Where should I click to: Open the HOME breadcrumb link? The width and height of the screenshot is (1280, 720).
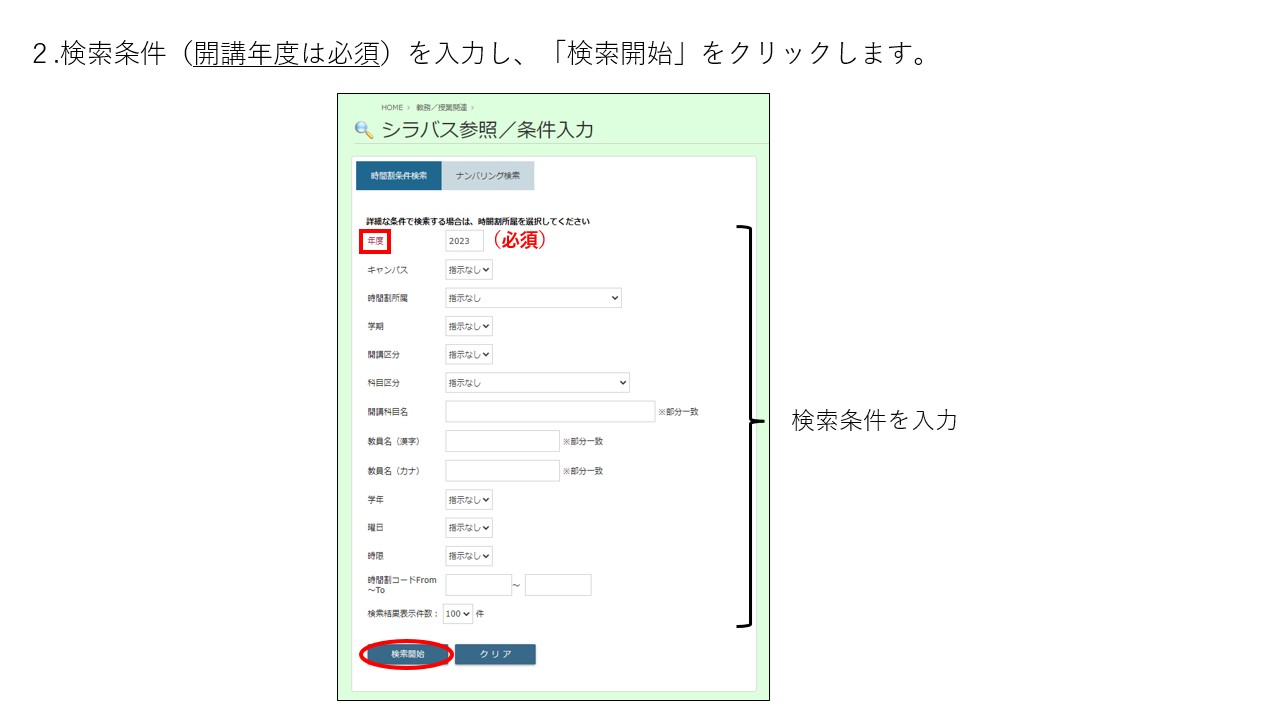pyautogui.click(x=392, y=107)
